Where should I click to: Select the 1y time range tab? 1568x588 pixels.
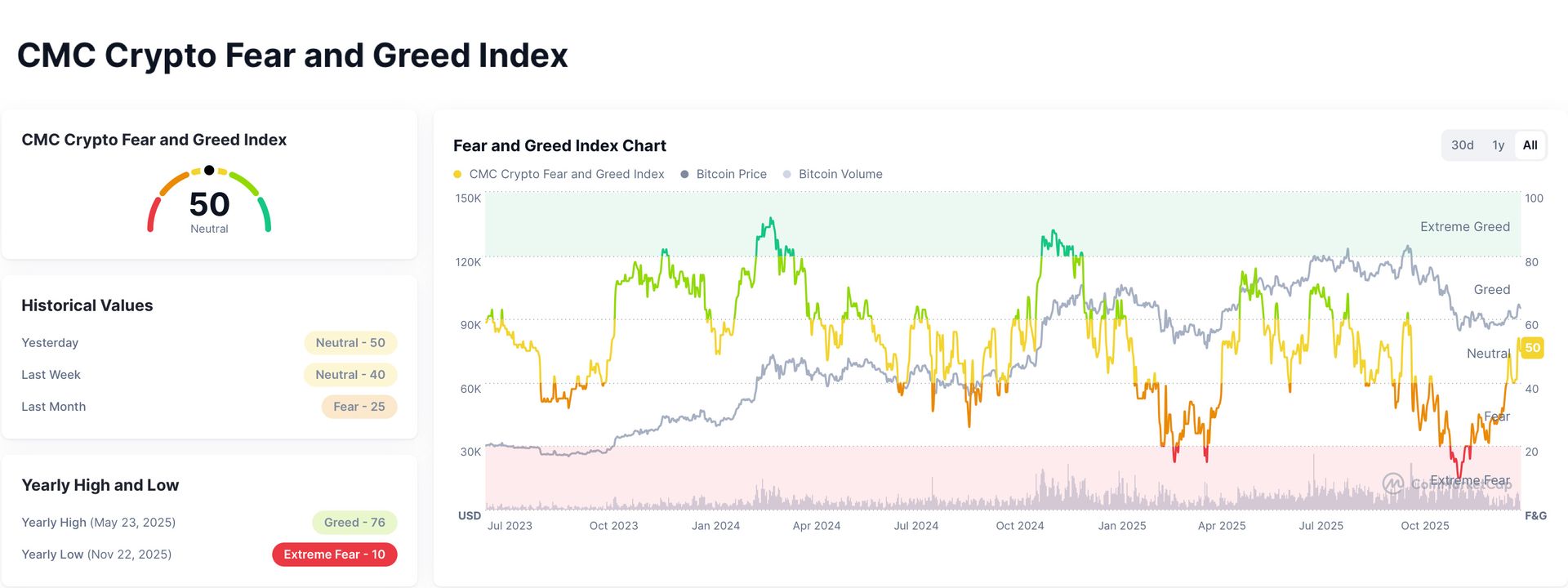pos(1498,145)
